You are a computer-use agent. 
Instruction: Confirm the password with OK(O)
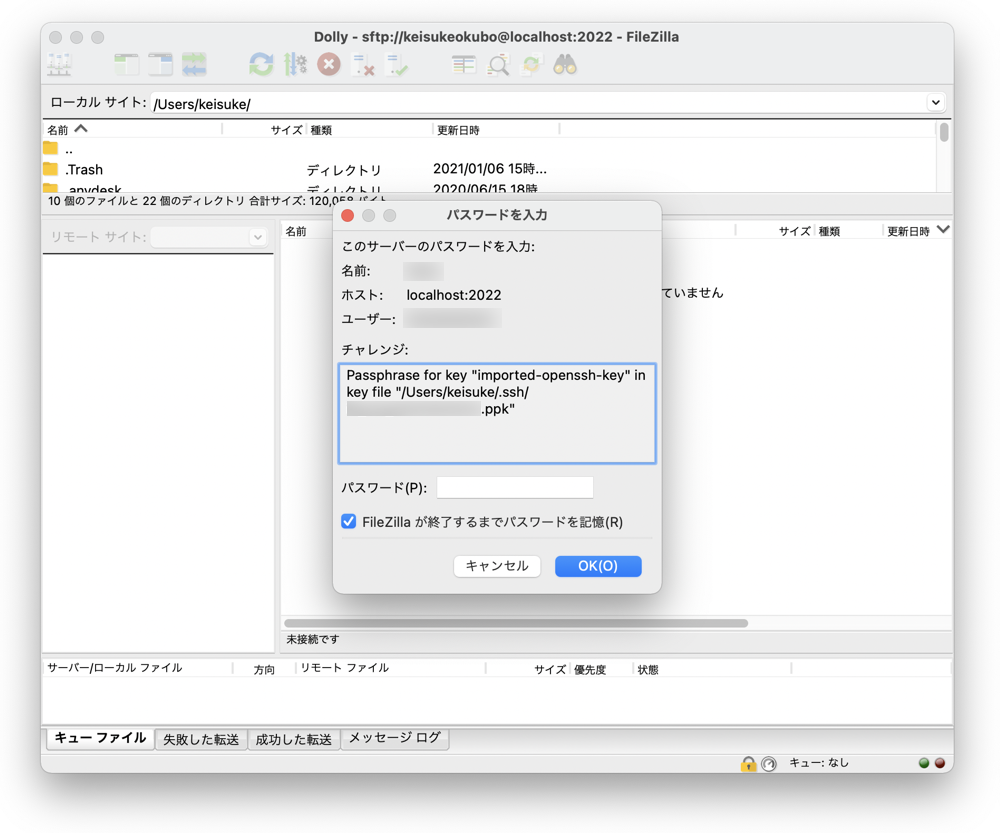coord(598,566)
